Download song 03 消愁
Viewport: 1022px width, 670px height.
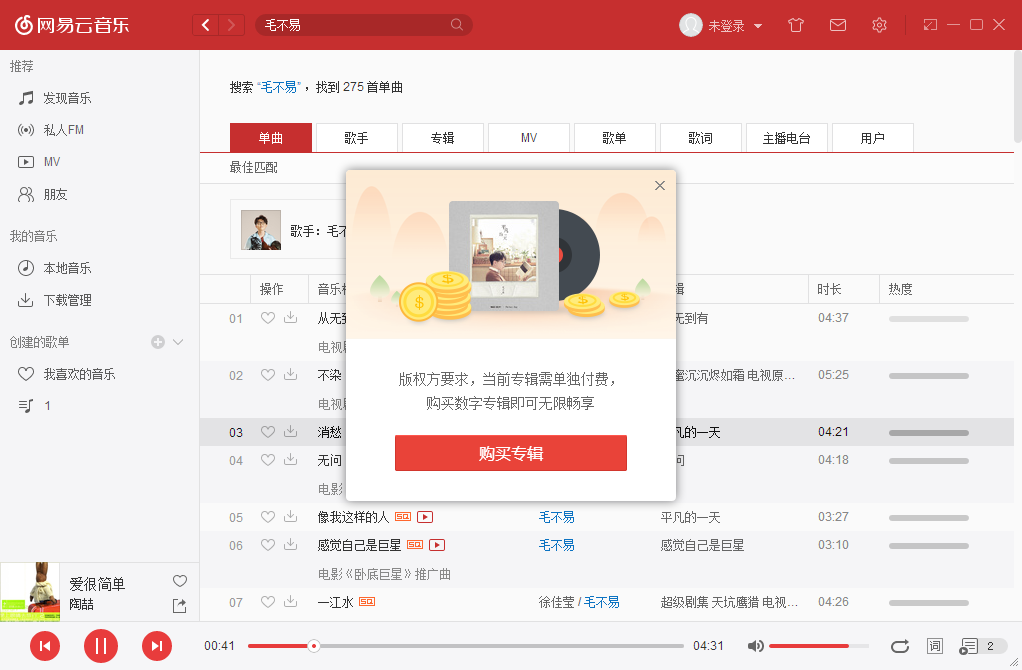(x=291, y=431)
